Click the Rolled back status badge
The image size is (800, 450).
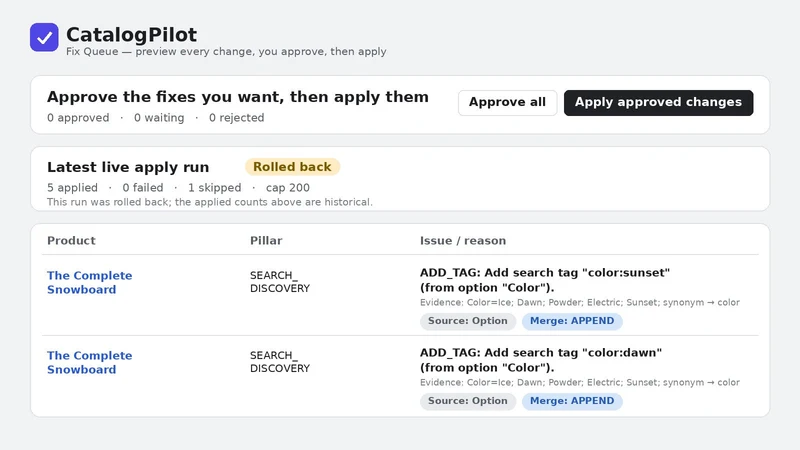pos(292,167)
